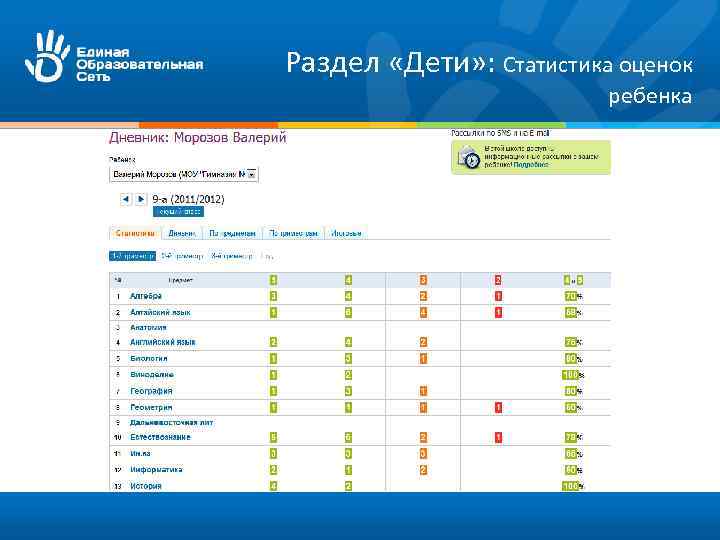Click the fours-count green badge in Информатика row
Viewport: 720px width, 540px height.
(348, 470)
